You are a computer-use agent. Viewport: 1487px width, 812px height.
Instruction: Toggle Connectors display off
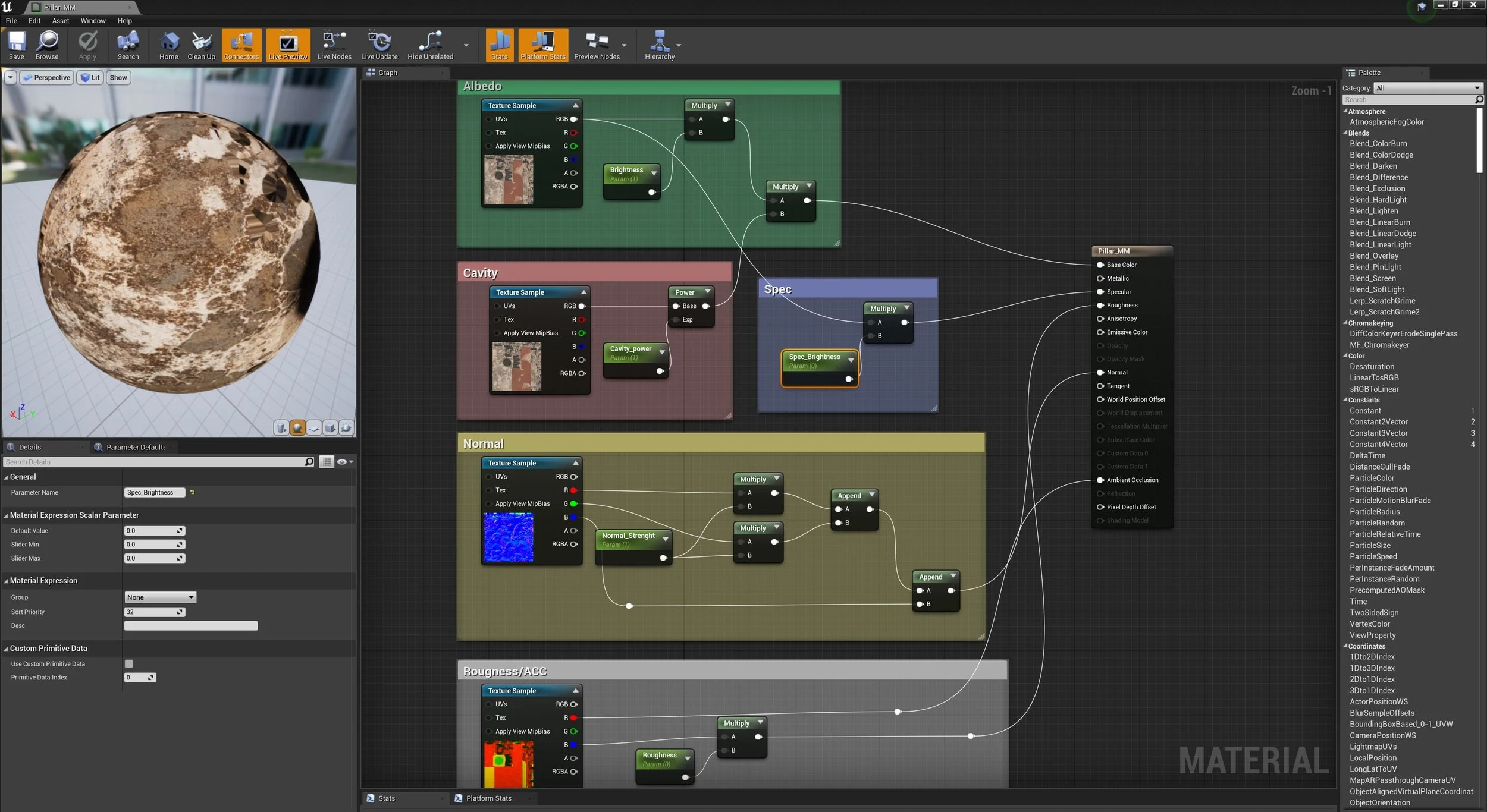241,45
